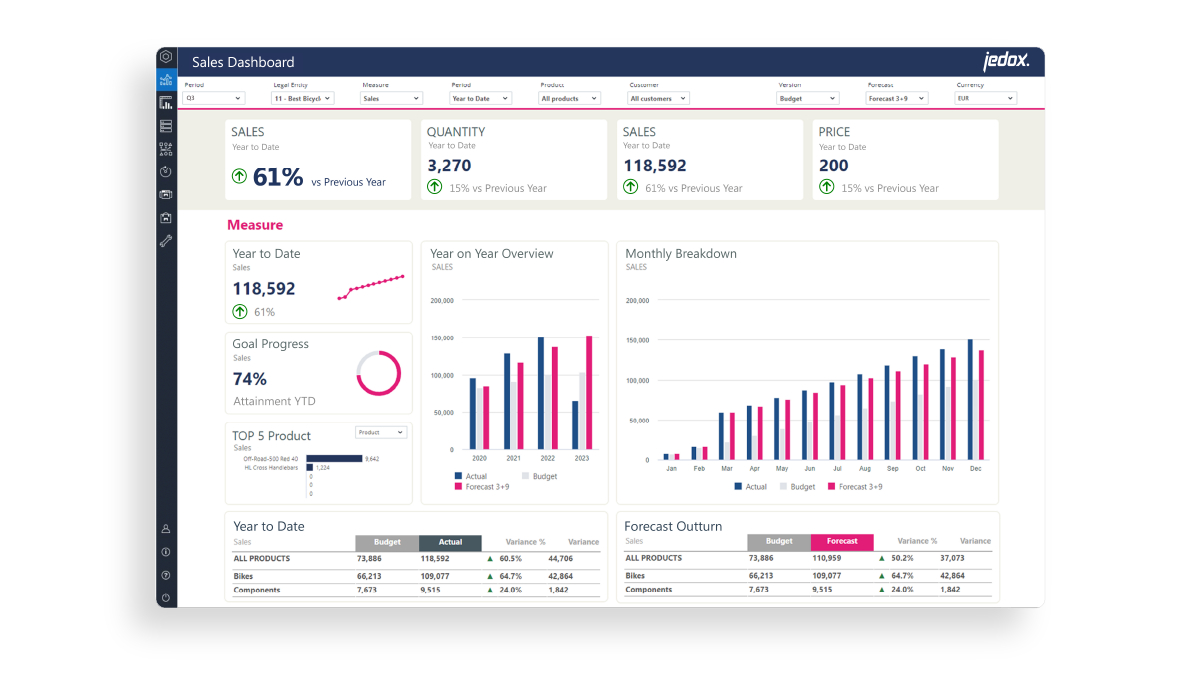Open the presentation camera icon in the sidebar

point(166,194)
